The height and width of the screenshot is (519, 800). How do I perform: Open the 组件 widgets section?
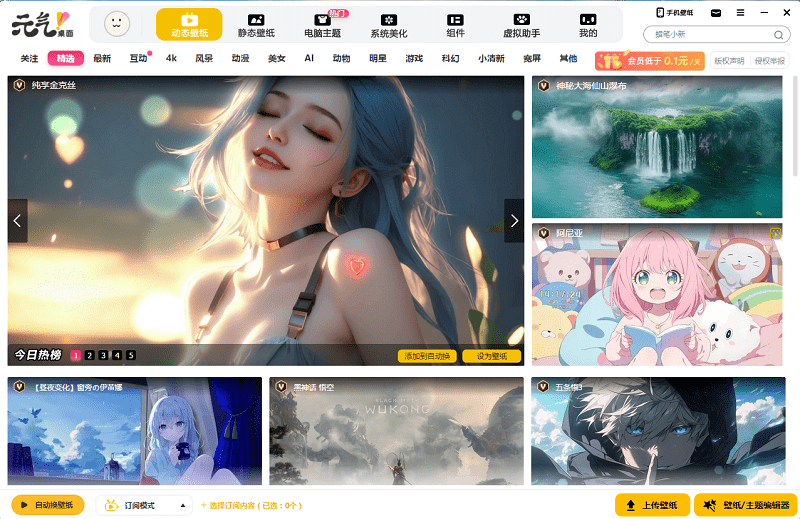point(455,25)
